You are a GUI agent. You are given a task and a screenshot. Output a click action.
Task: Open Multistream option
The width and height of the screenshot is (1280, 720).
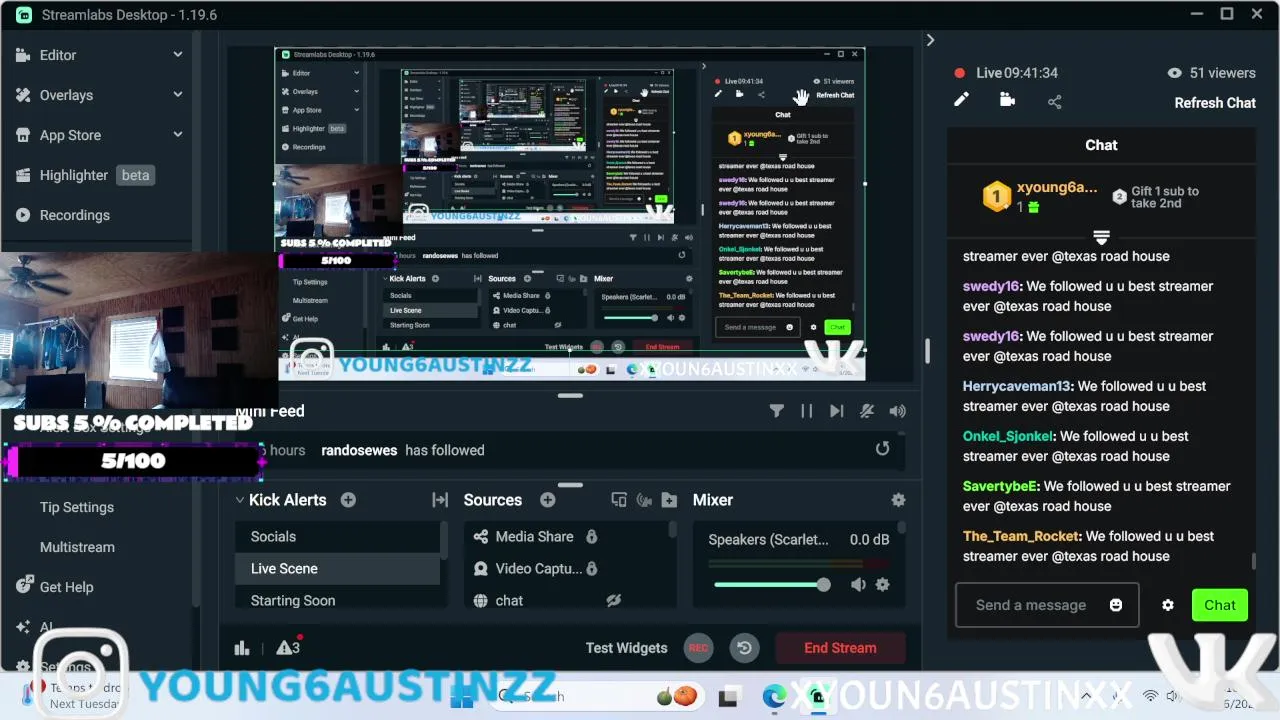tap(77, 547)
